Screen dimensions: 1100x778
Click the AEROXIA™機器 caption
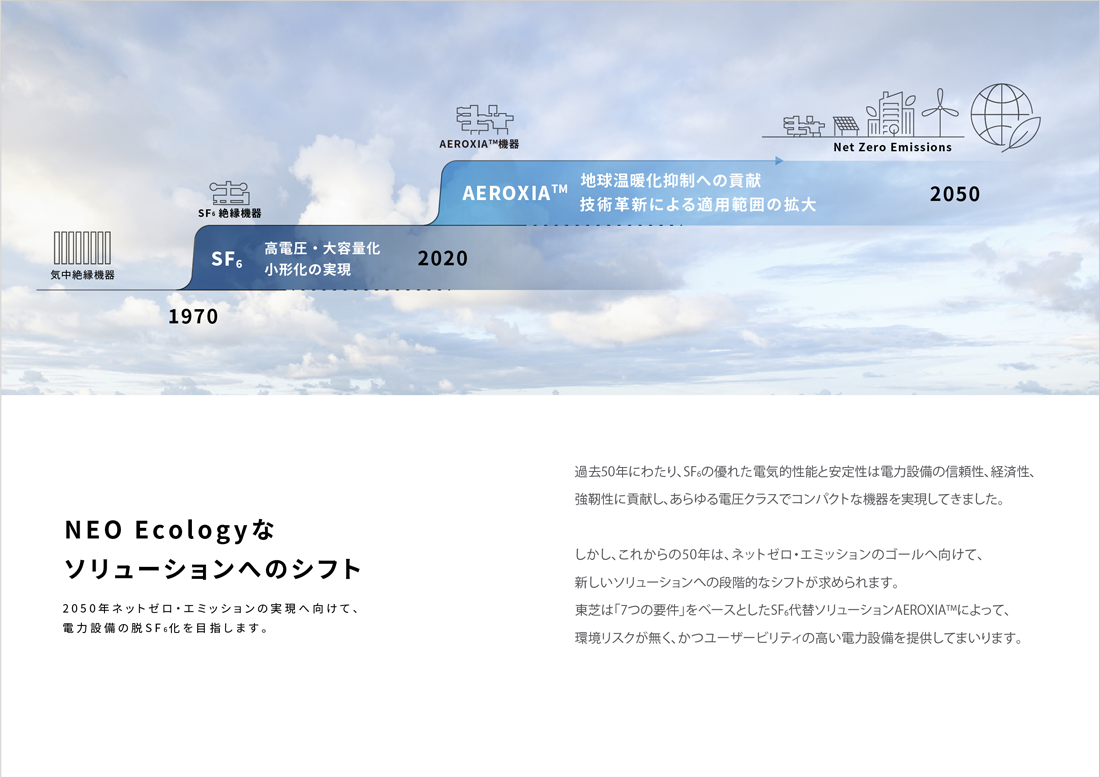[479, 144]
